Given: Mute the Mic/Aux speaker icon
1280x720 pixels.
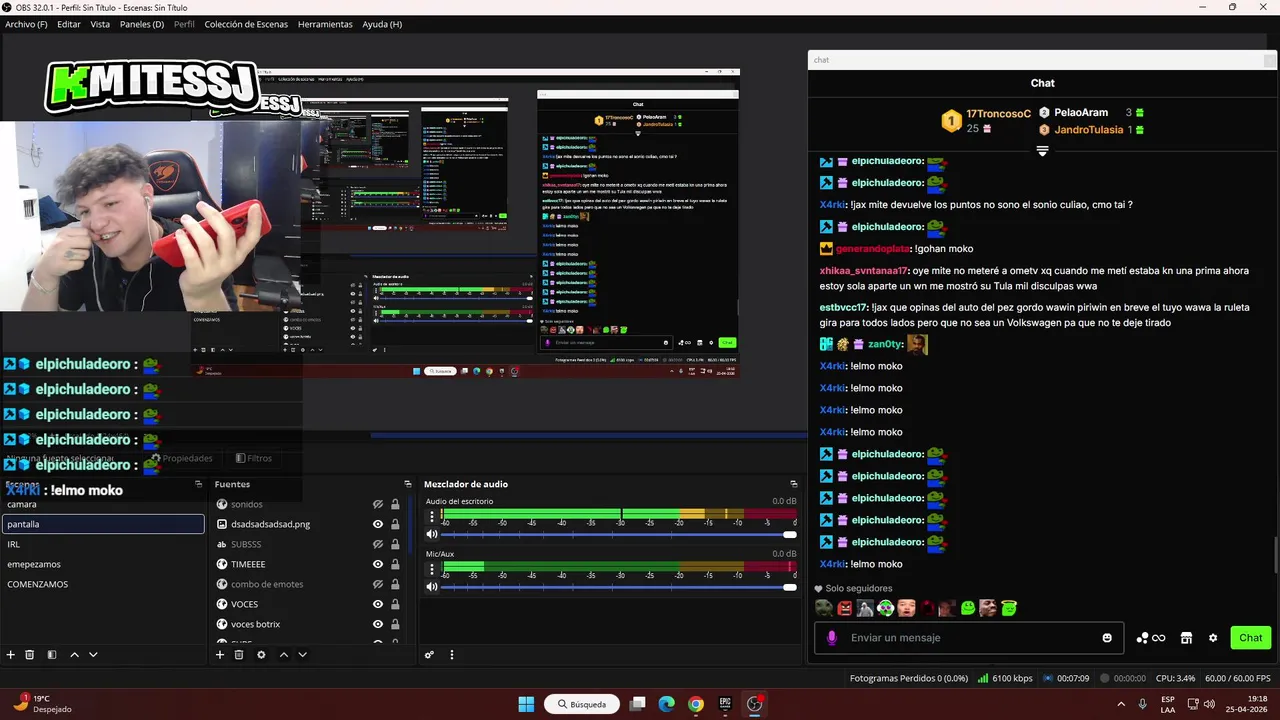Looking at the screenshot, I should (x=432, y=586).
